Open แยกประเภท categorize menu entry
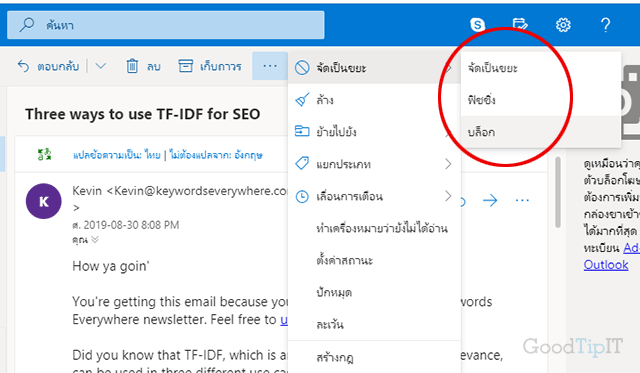Screen dimensions: 640x373 pyautogui.click(x=374, y=164)
